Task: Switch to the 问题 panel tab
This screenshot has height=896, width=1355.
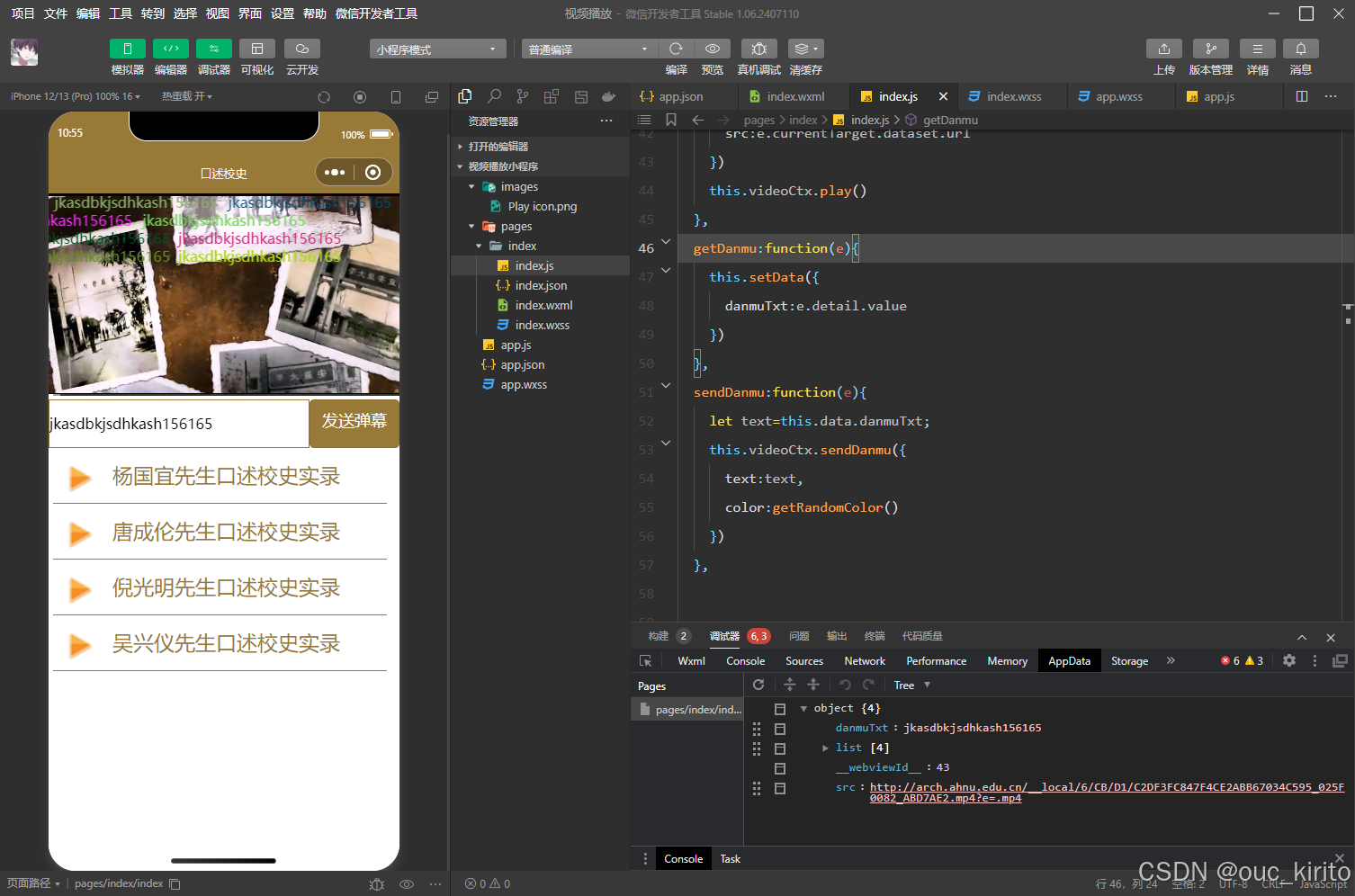Action: point(799,636)
